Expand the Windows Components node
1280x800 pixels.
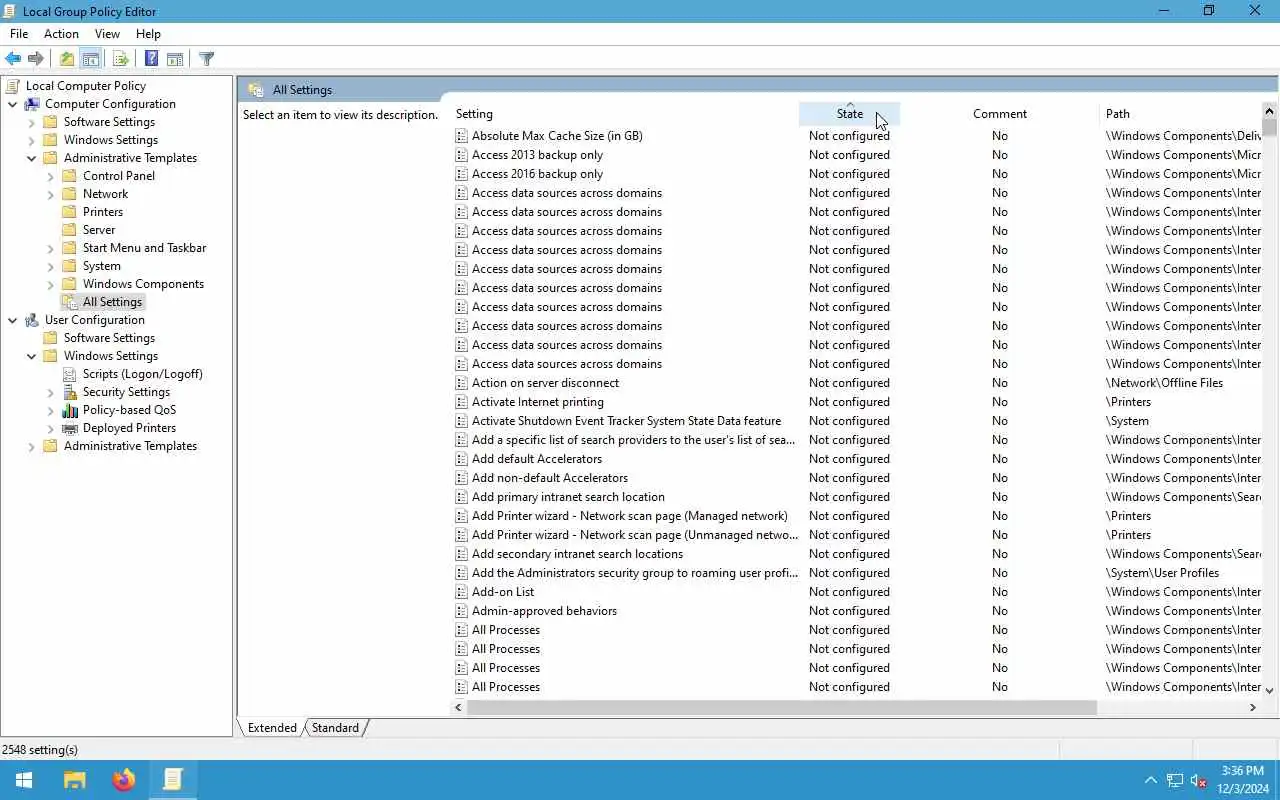click(x=50, y=284)
